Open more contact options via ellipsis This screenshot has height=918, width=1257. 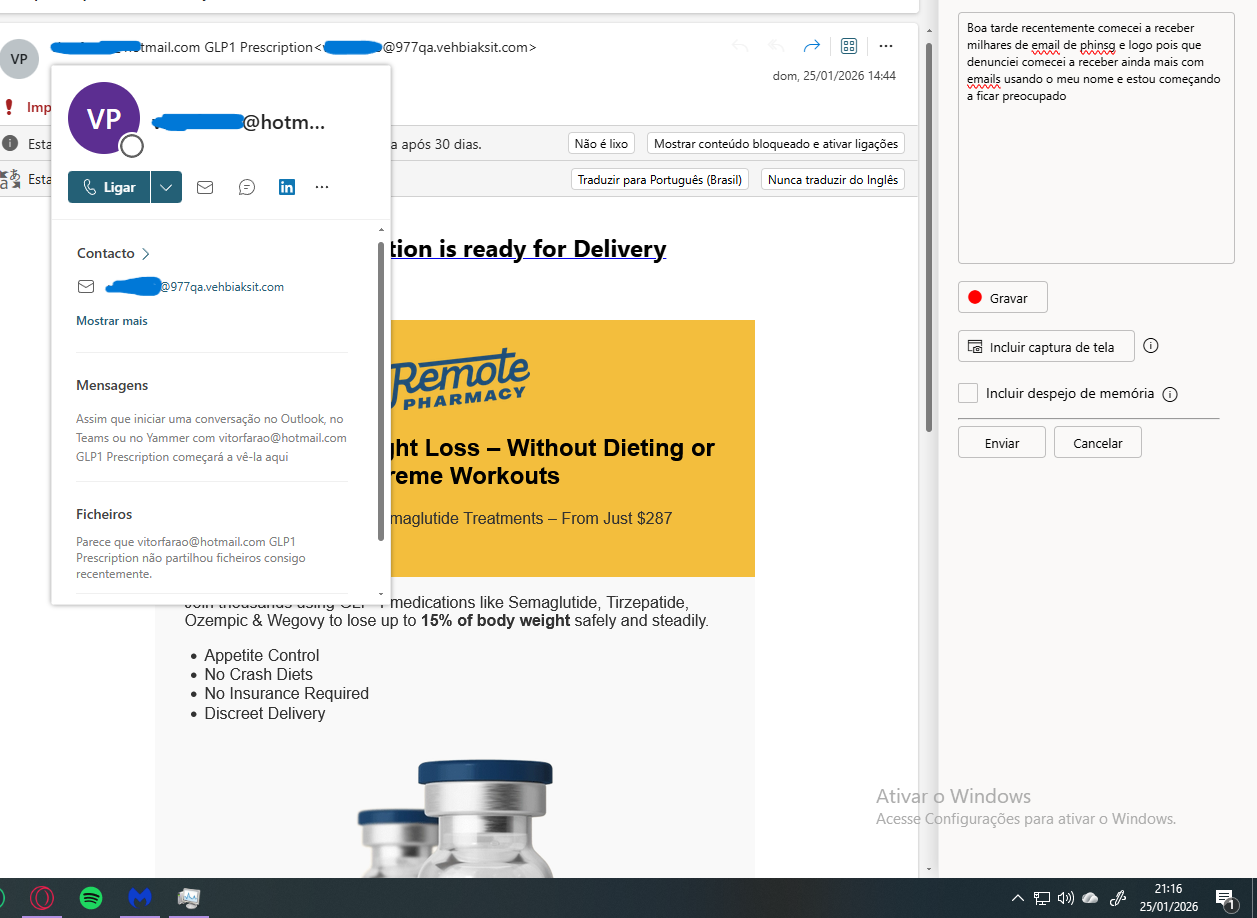(321, 187)
